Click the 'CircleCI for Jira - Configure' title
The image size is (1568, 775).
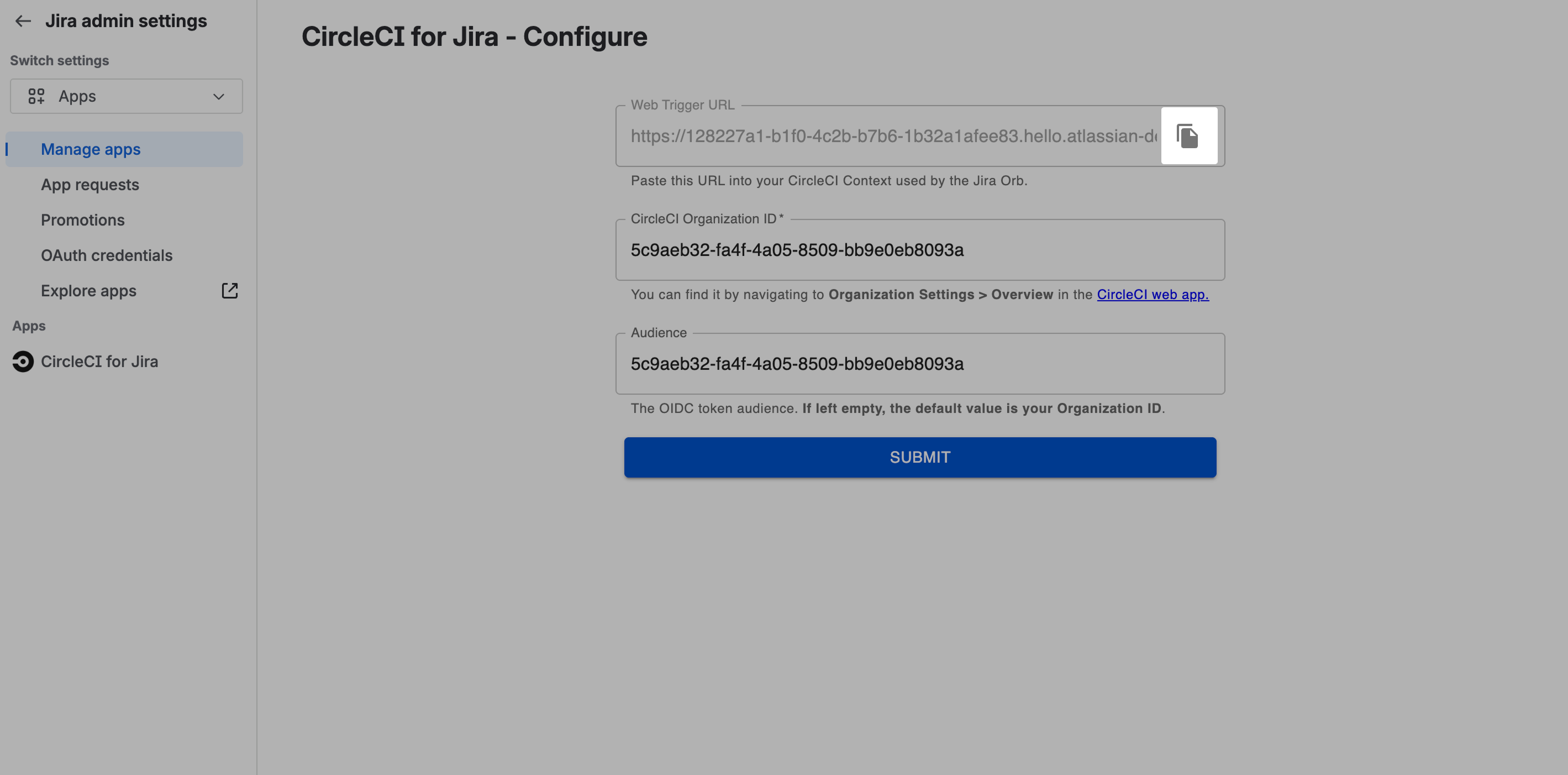point(474,36)
